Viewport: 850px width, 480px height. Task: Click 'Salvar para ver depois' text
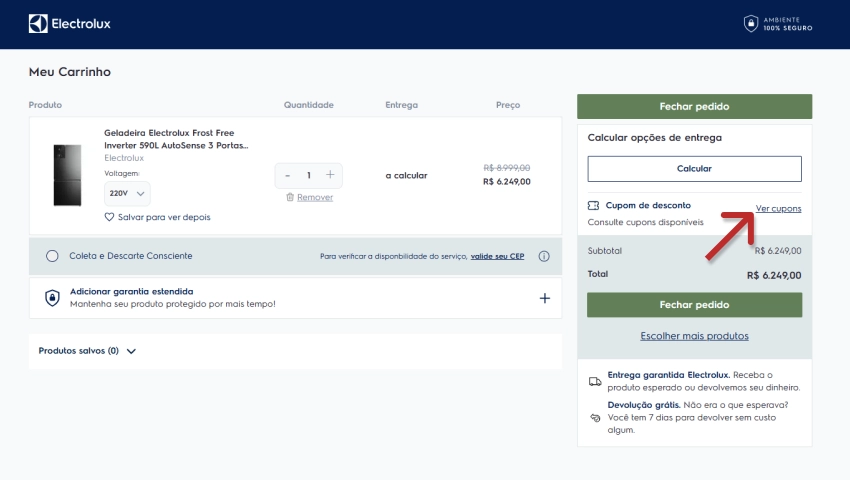coord(164,217)
